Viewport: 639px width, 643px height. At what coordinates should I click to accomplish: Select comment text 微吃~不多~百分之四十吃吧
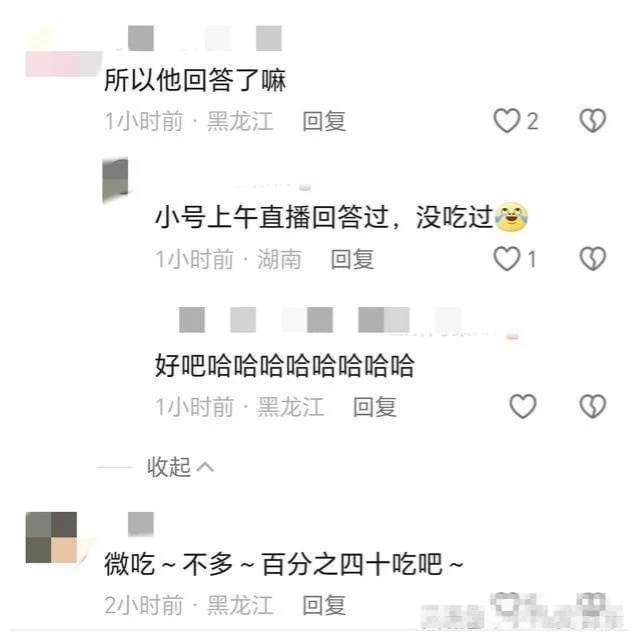[284, 564]
